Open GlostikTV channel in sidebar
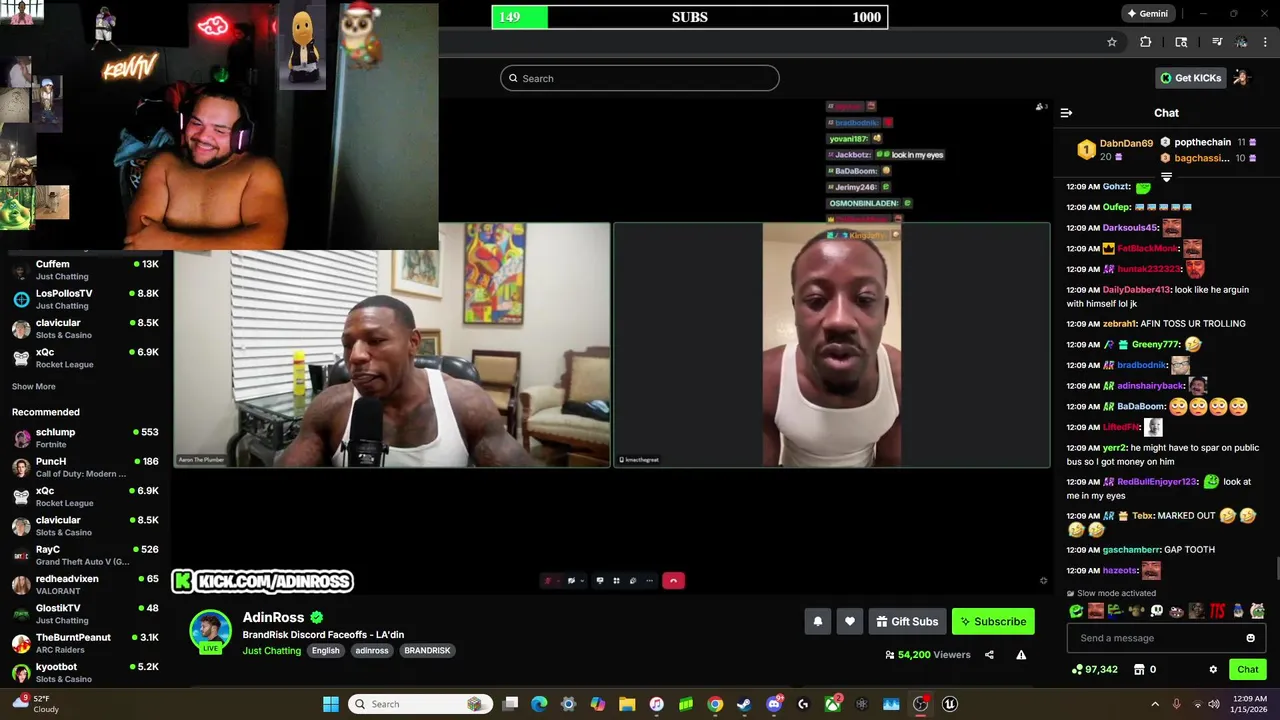The height and width of the screenshot is (720, 1280). click(85, 614)
